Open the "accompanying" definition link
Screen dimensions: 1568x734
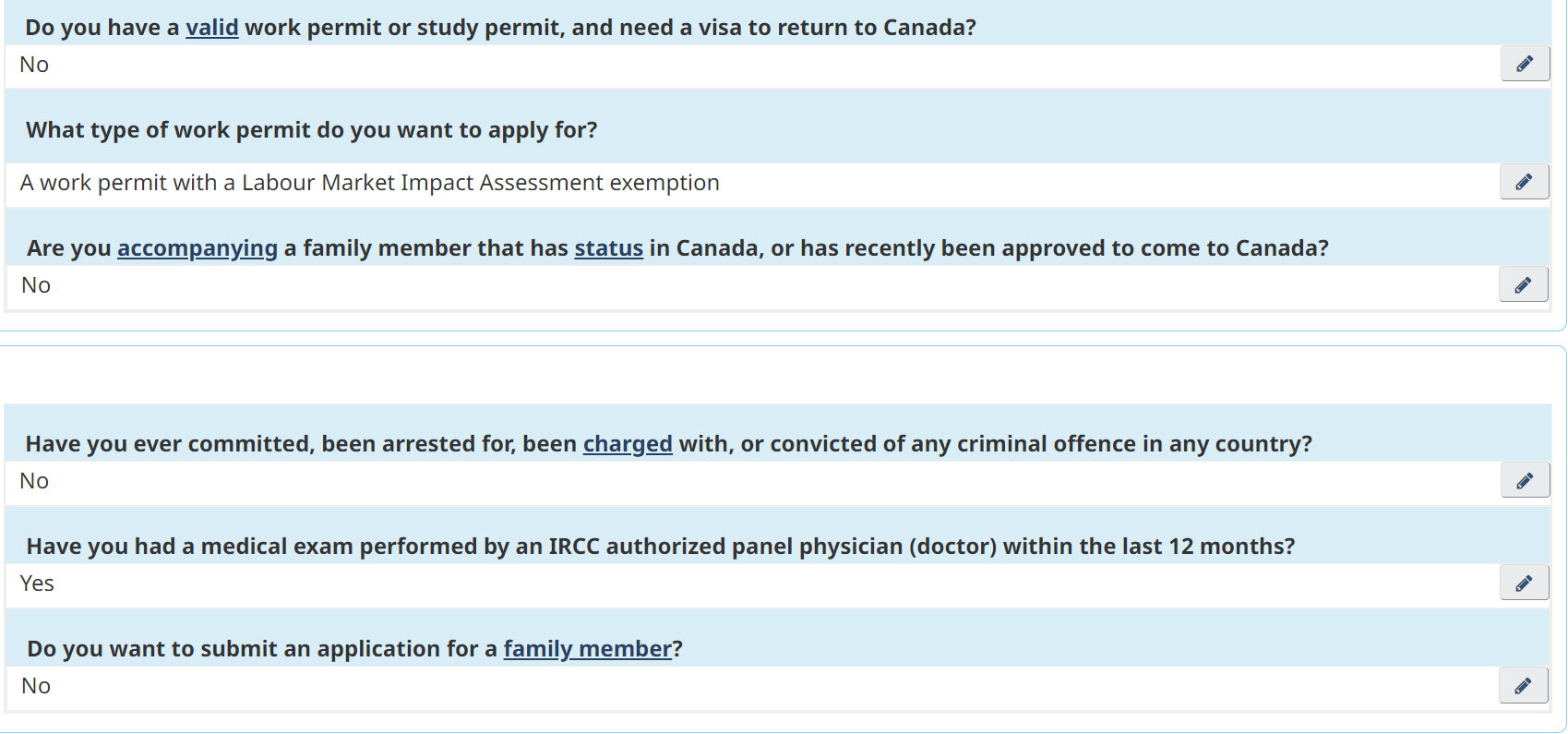tap(197, 248)
